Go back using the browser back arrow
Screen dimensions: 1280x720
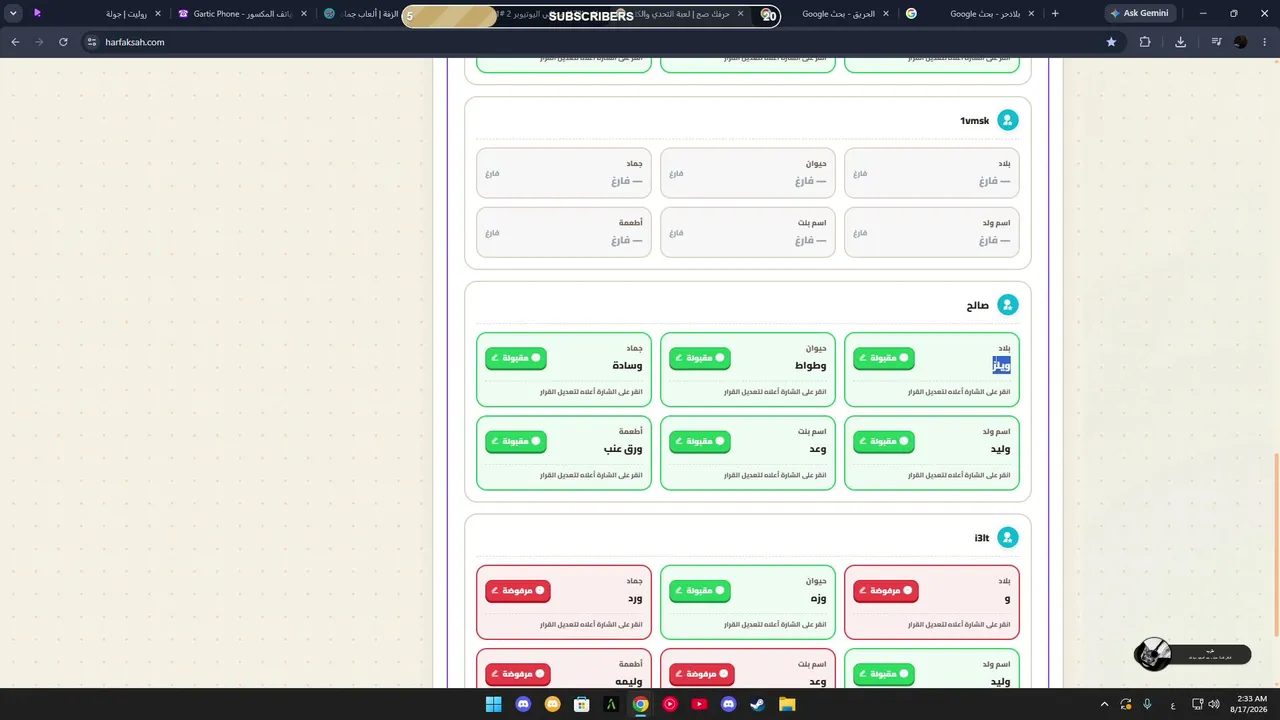tap(15, 42)
